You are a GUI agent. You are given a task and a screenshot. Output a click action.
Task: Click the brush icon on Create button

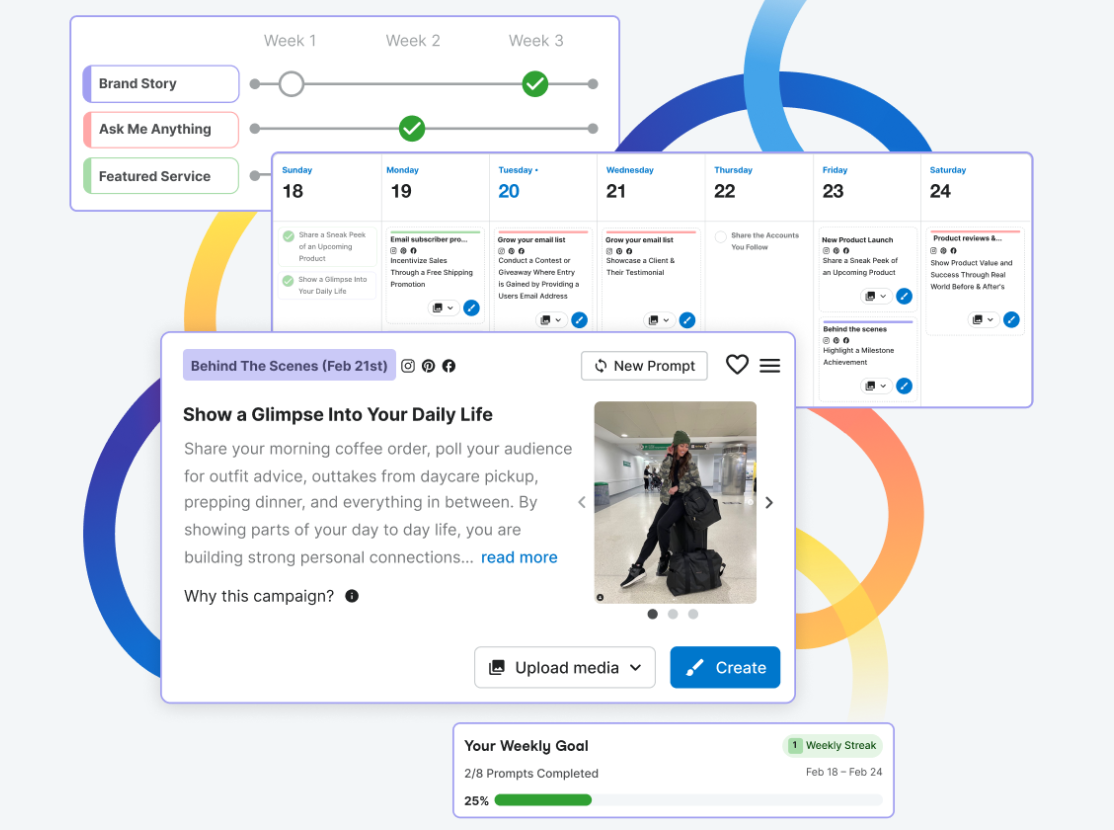click(694, 667)
